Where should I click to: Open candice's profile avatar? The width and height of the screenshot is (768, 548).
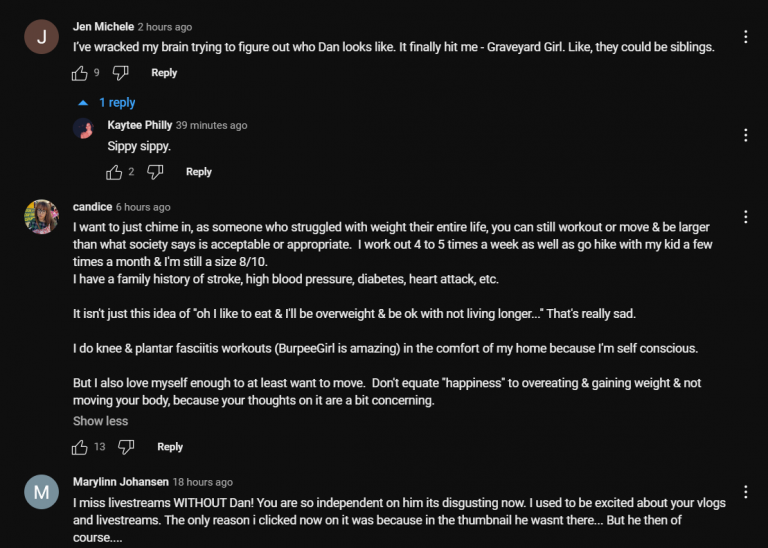pyautogui.click(x=42, y=216)
